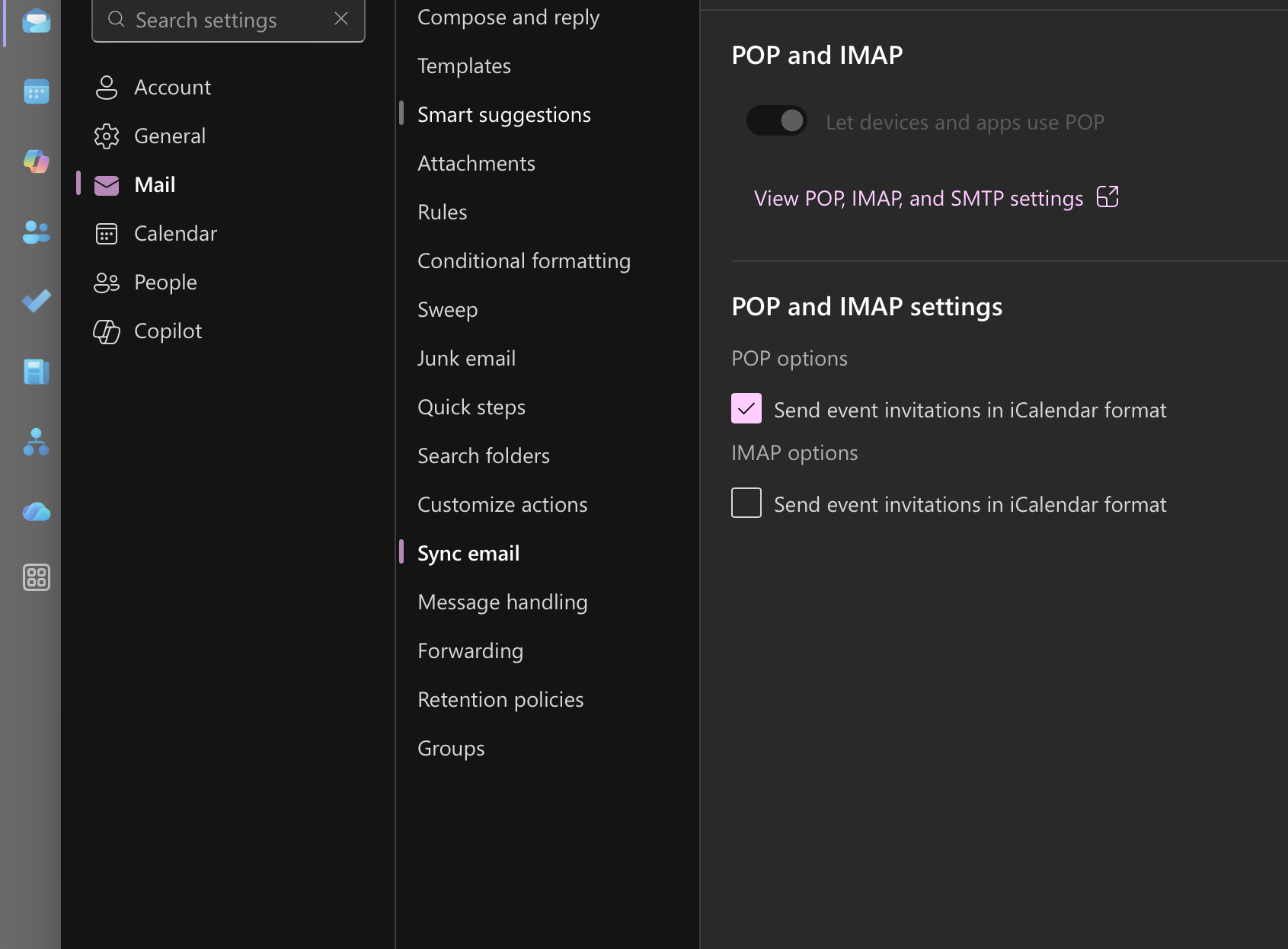Open Sweep settings
The height and width of the screenshot is (949, 1288).
tap(447, 310)
